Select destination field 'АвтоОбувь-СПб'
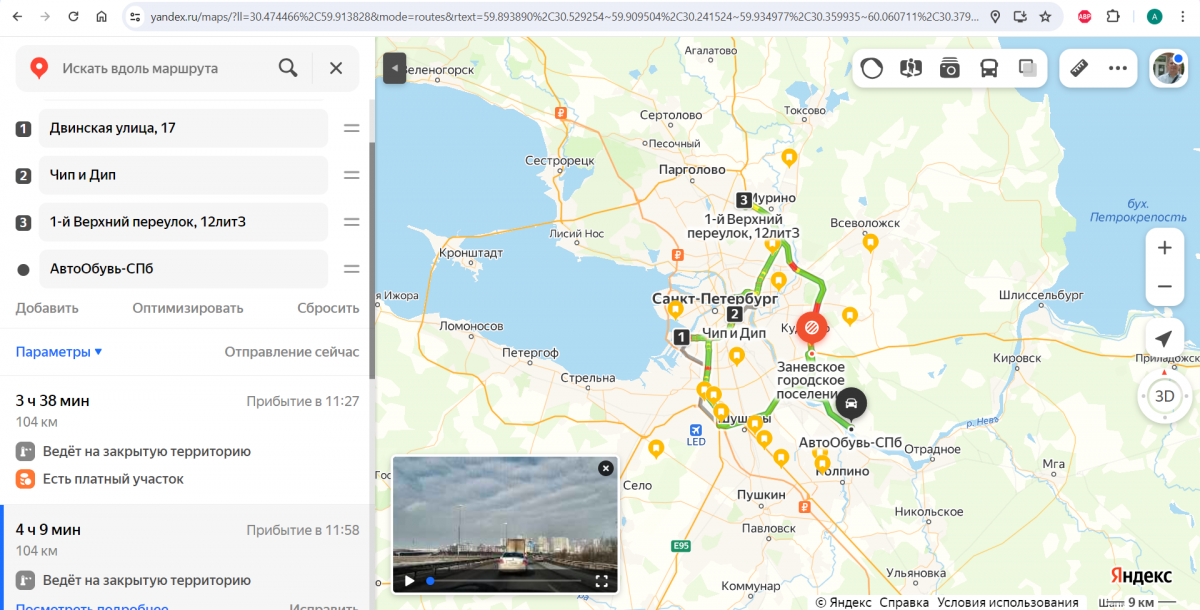This screenshot has width=1200, height=610. [183, 269]
